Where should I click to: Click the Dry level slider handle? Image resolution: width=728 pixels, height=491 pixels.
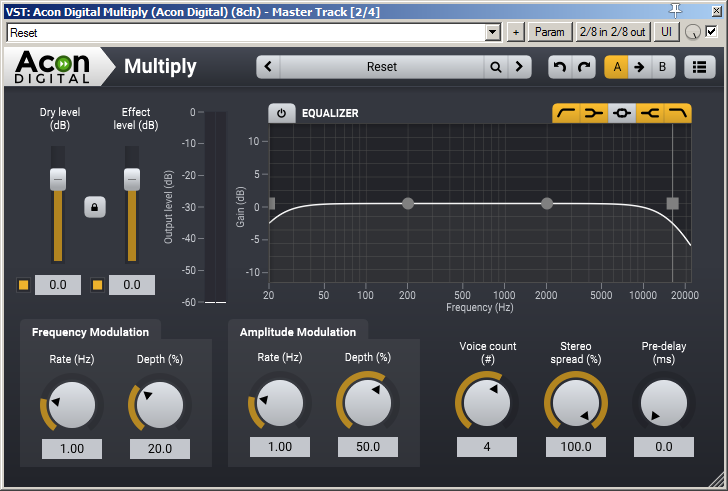click(58, 179)
